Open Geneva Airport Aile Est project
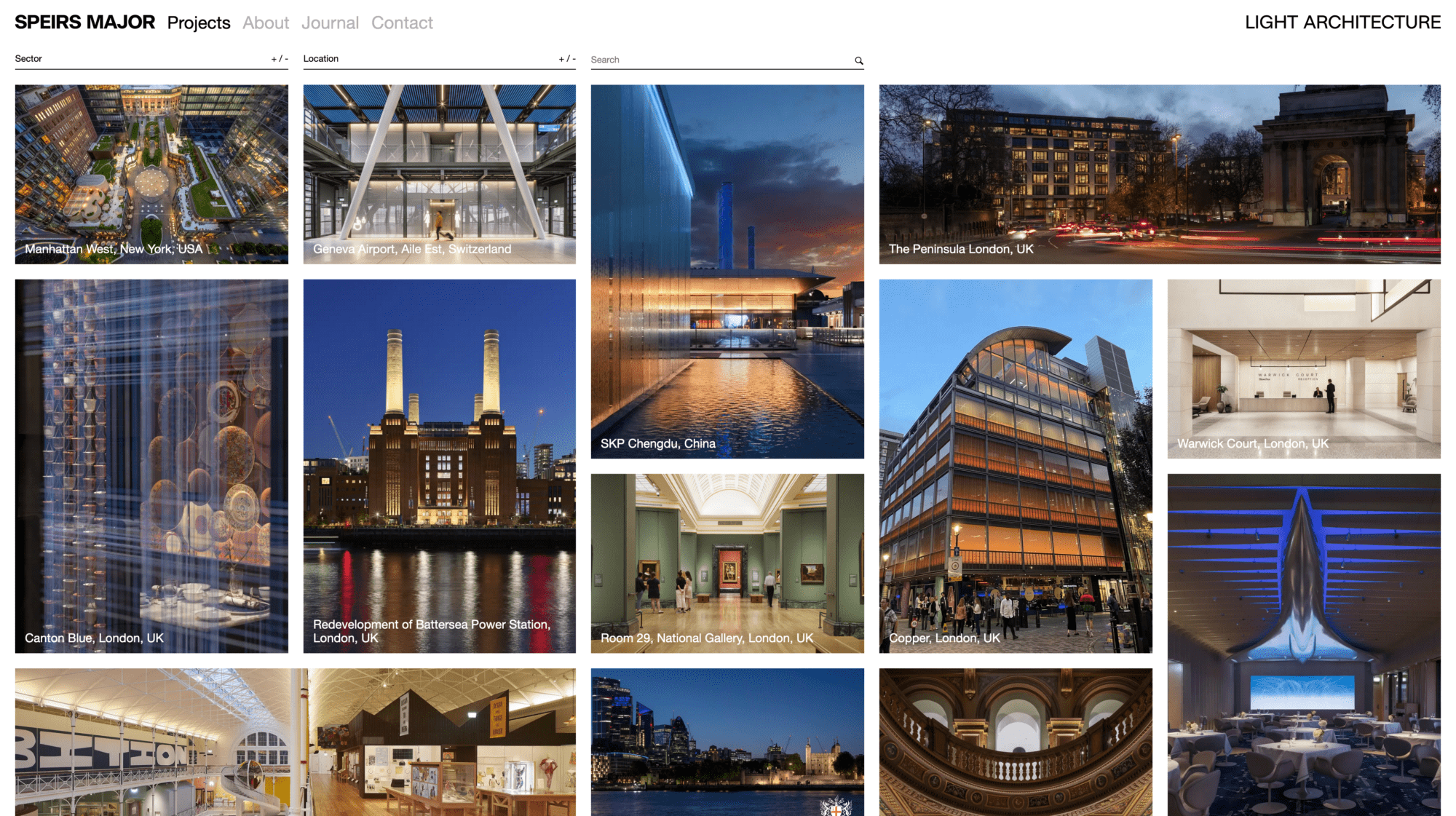This screenshot has width=1456, height=816. click(x=439, y=174)
